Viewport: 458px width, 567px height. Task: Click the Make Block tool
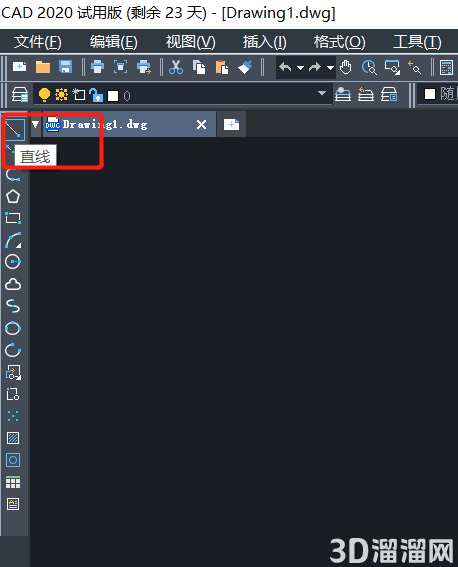pos(13,394)
